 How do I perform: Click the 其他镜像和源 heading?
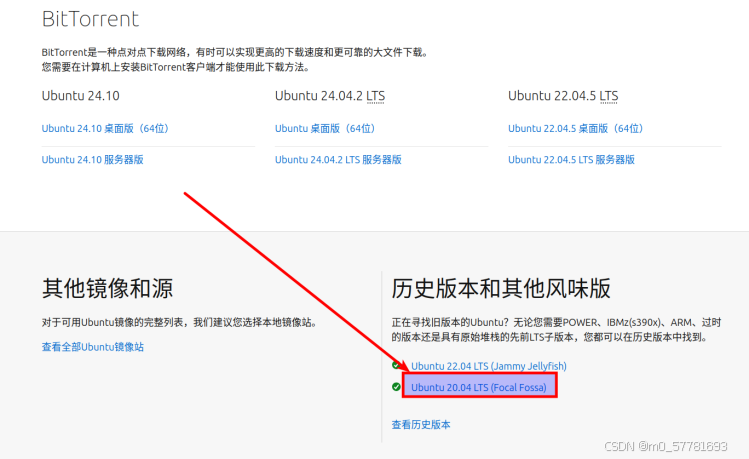click(x=107, y=288)
